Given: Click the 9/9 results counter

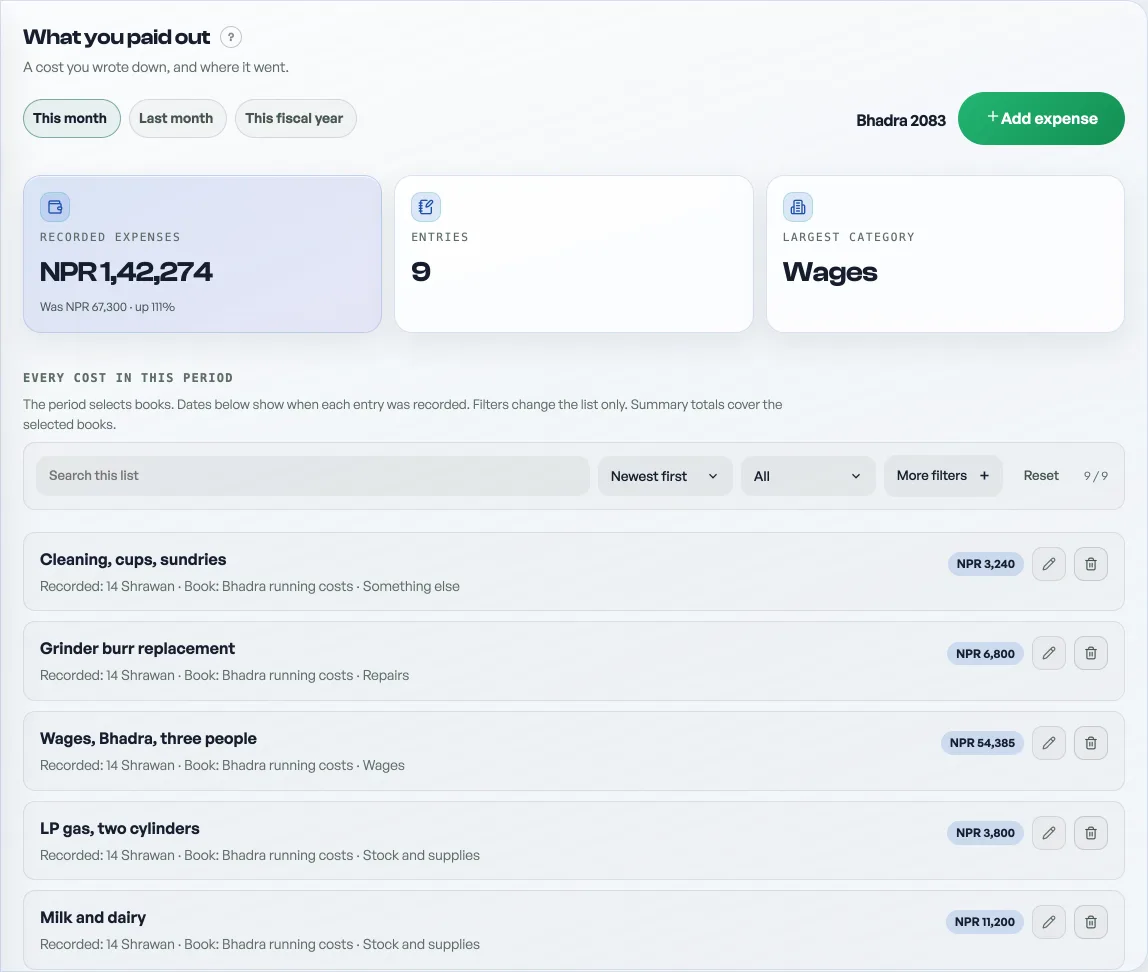Looking at the screenshot, I should coord(1095,476).
